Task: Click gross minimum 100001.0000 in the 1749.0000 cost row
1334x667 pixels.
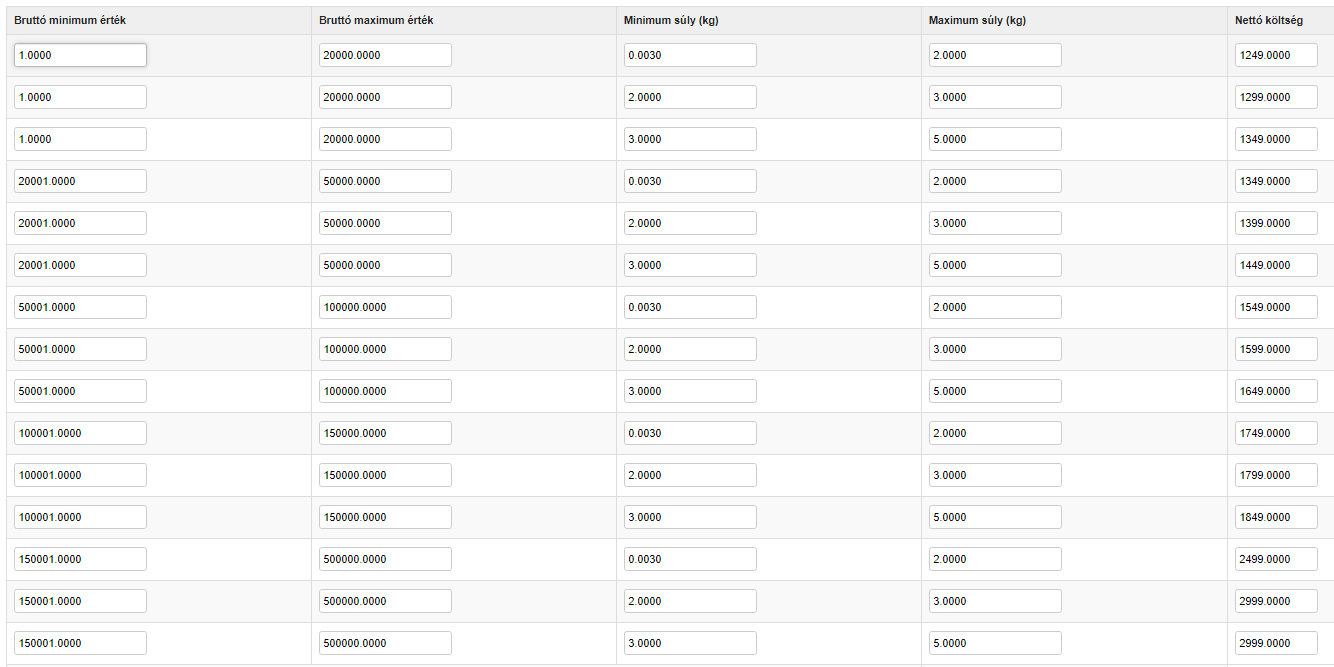Action: point(80,433)
